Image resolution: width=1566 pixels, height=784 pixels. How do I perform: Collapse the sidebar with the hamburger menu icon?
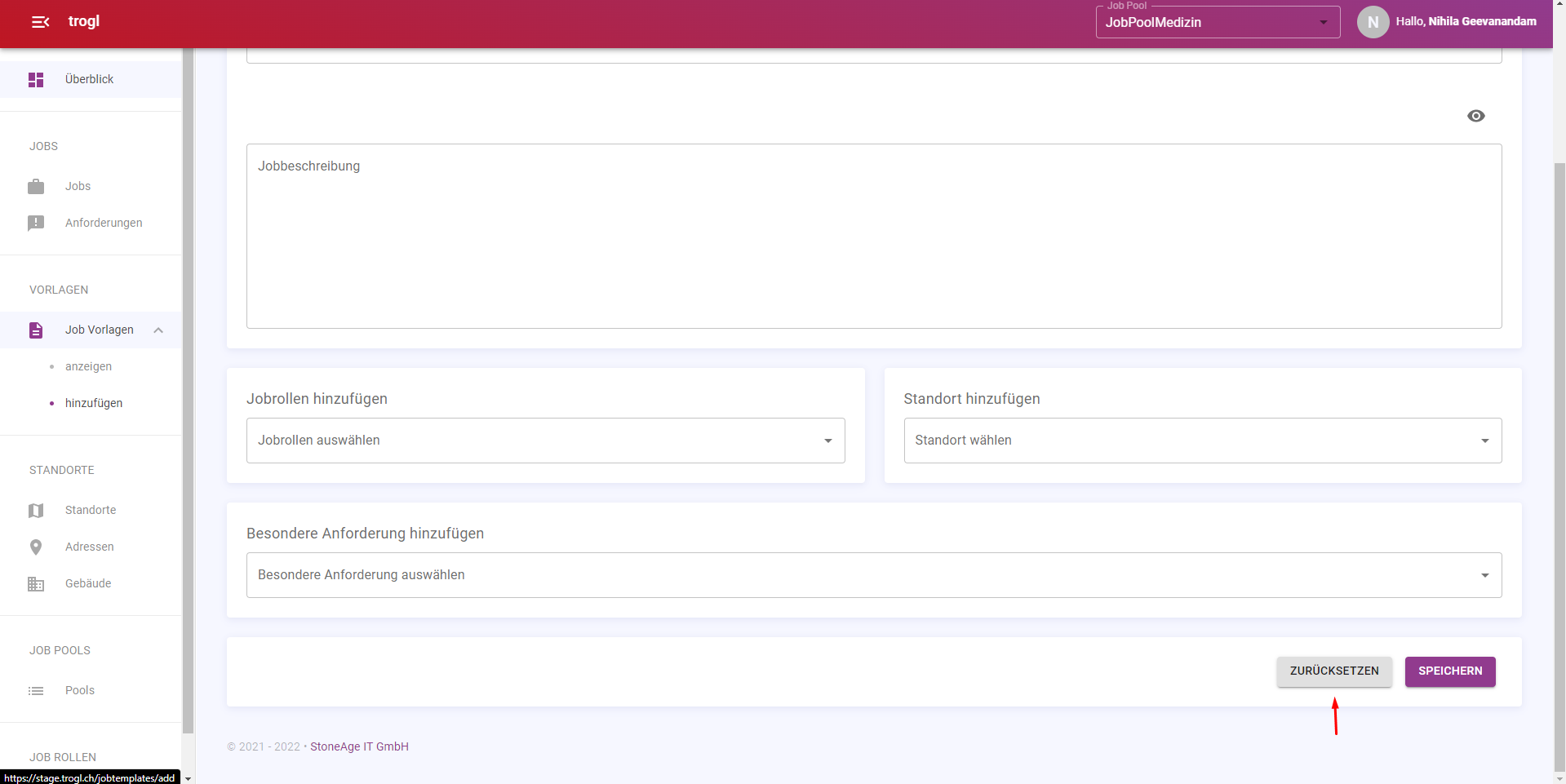click(40, 22)
